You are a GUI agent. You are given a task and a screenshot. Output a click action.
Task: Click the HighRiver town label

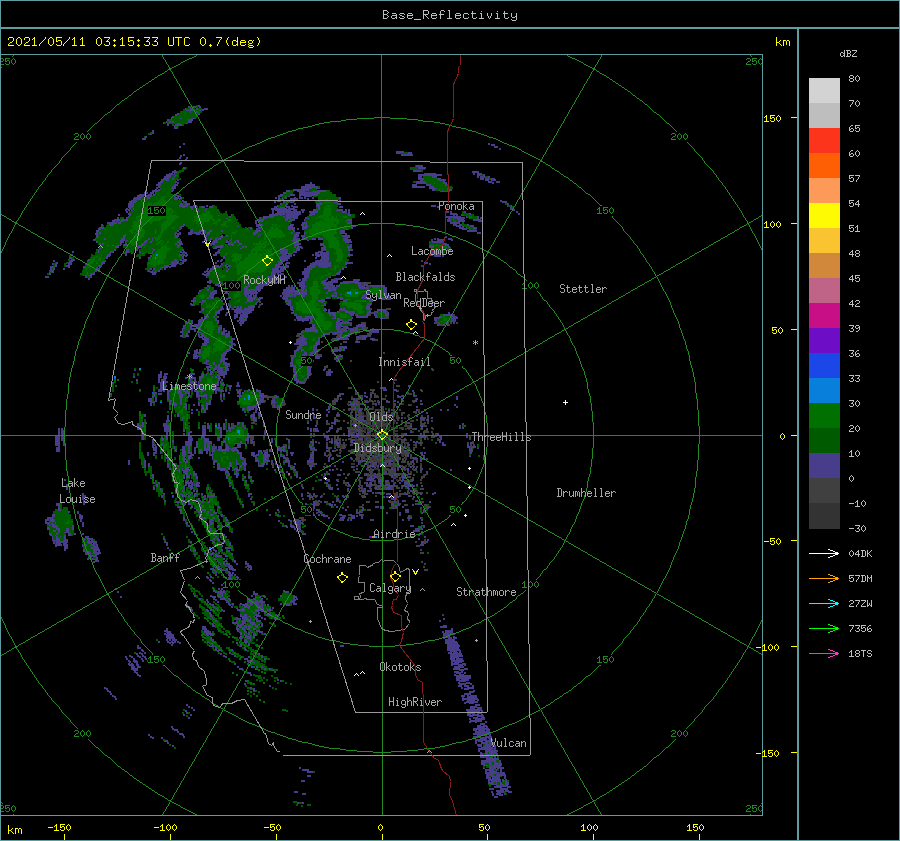415,702
